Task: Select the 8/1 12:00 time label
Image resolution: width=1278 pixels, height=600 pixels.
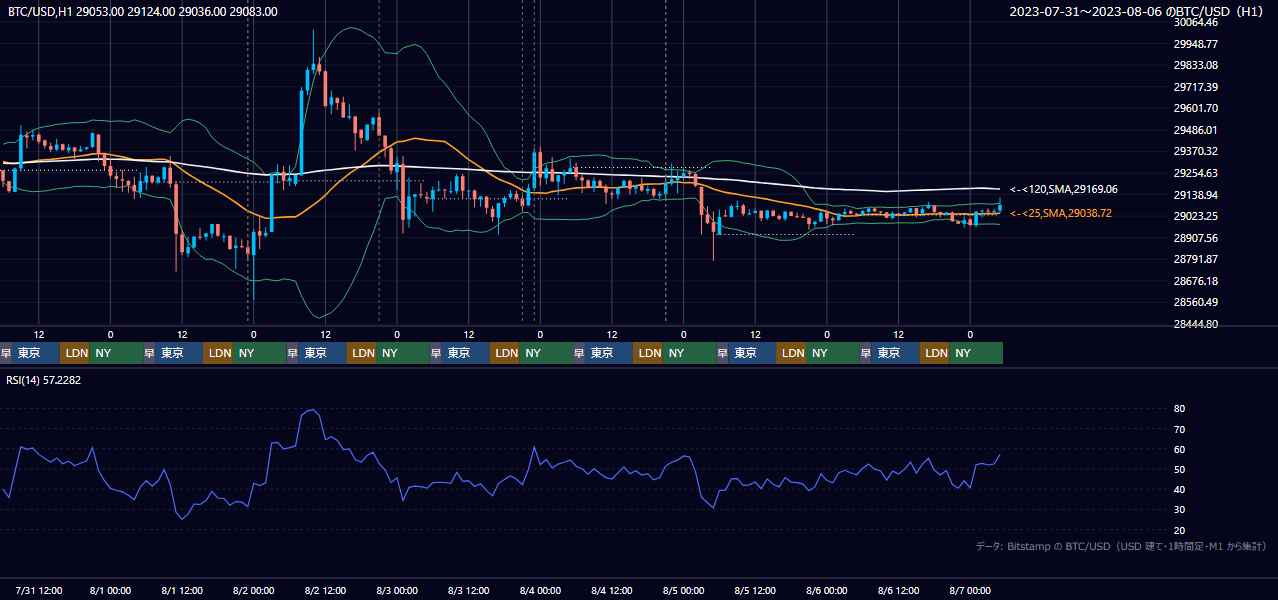Action: [x=182, y=590]
